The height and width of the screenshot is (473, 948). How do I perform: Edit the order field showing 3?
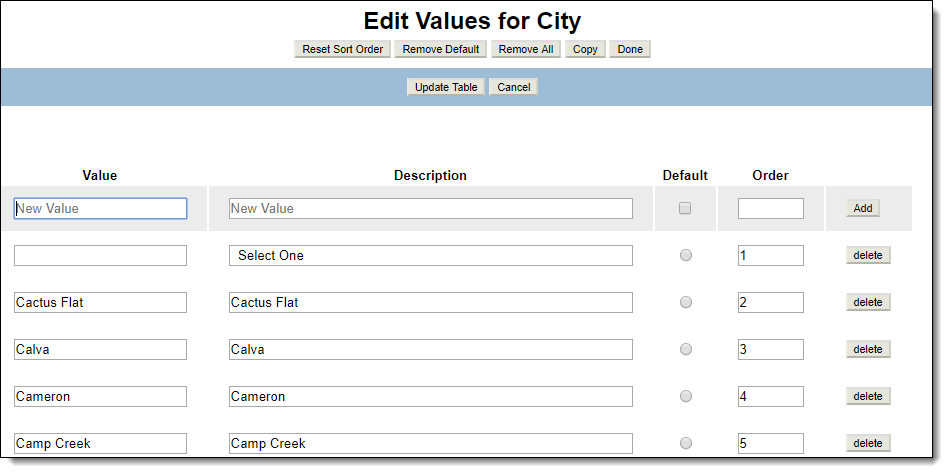point(771,349)
